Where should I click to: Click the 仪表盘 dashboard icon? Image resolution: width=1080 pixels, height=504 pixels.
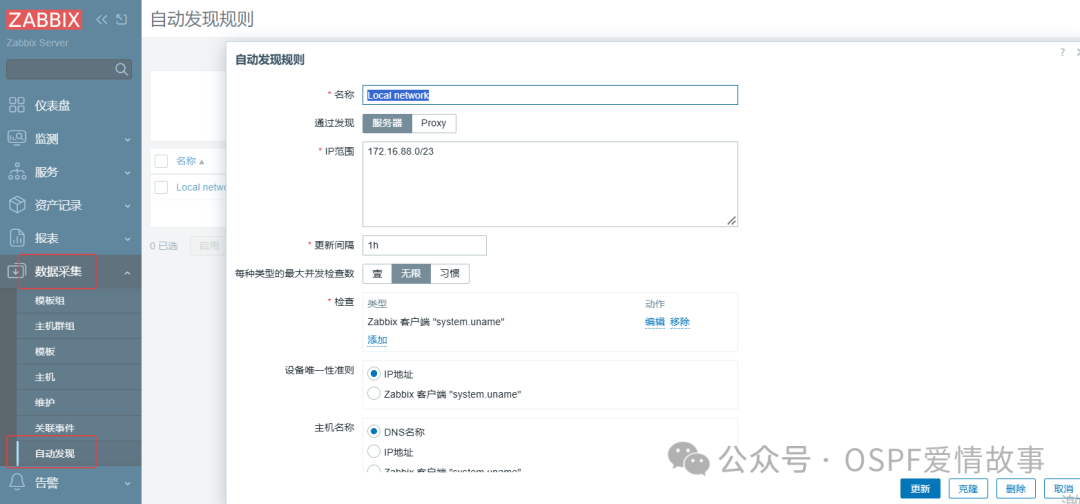tap(17, 105)
